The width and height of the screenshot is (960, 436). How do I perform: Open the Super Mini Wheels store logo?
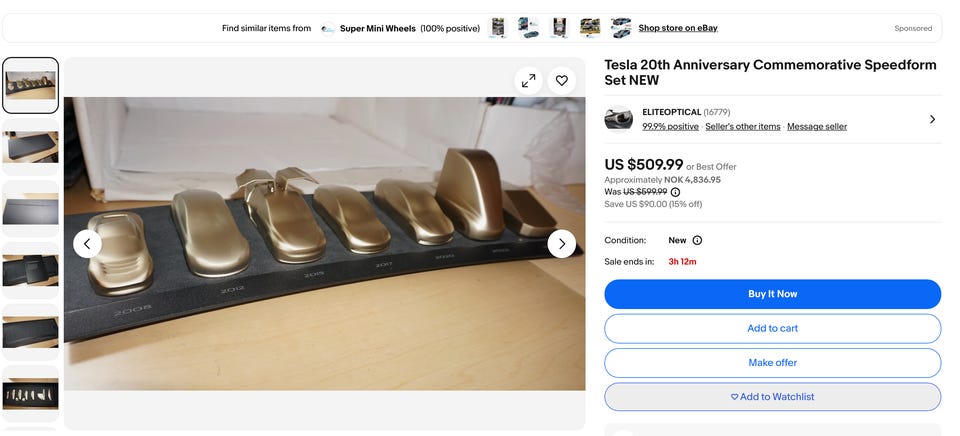point(328,28)
